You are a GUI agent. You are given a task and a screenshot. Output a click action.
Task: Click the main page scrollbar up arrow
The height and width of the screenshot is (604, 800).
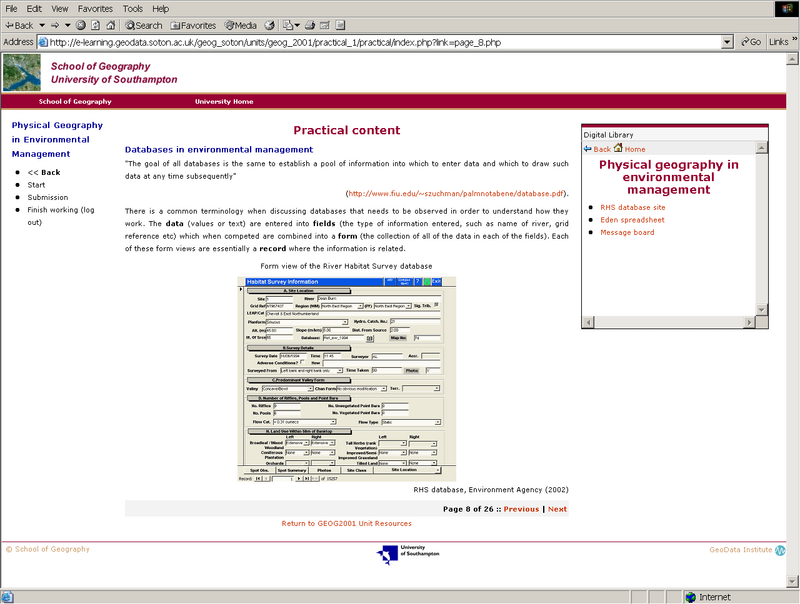[x=792, y=59]
